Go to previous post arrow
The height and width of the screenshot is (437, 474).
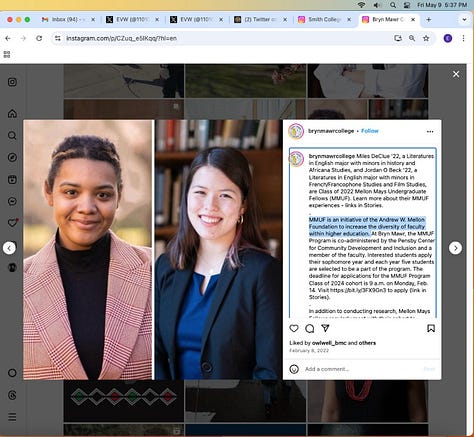(x=9, y=248)
